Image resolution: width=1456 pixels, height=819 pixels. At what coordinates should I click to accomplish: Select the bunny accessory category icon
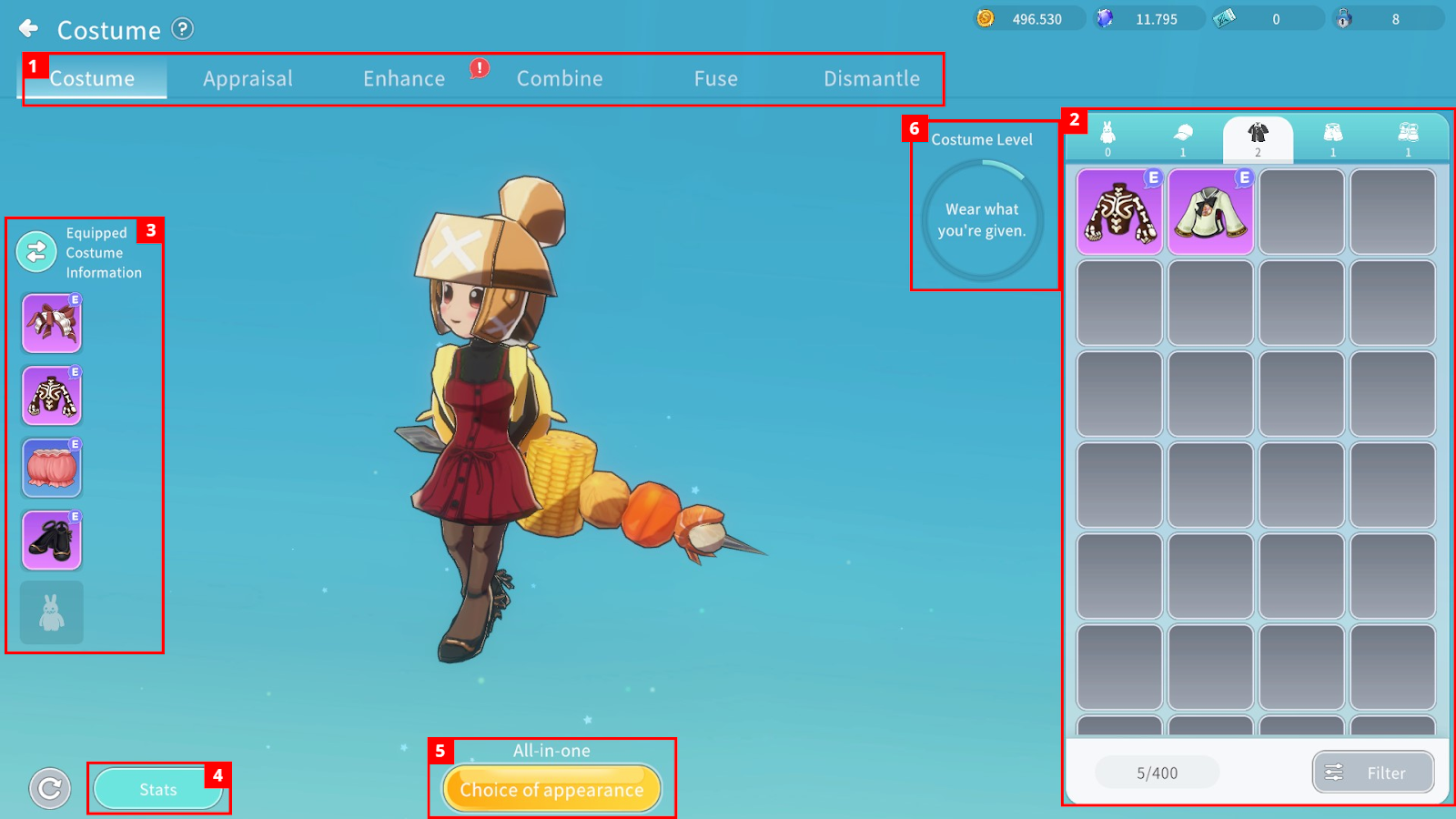tap(1107, 138)
